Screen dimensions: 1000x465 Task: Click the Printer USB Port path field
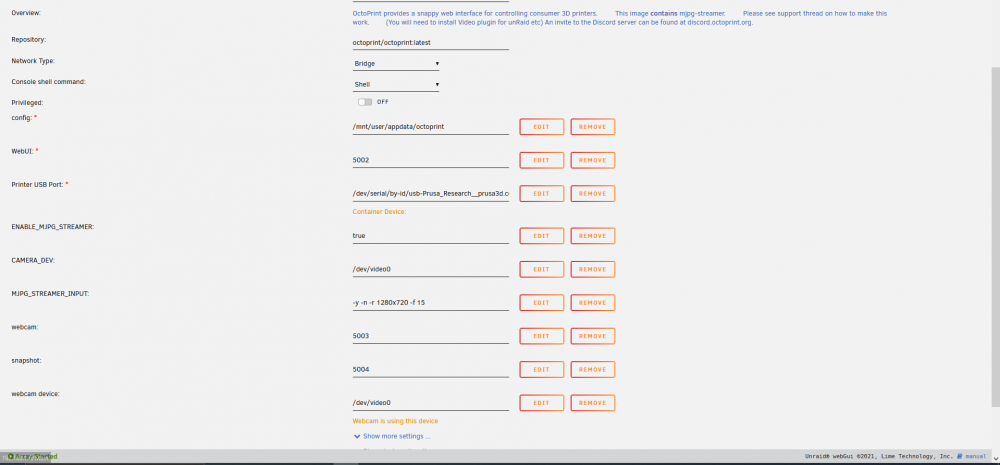[x=430, y=193]
